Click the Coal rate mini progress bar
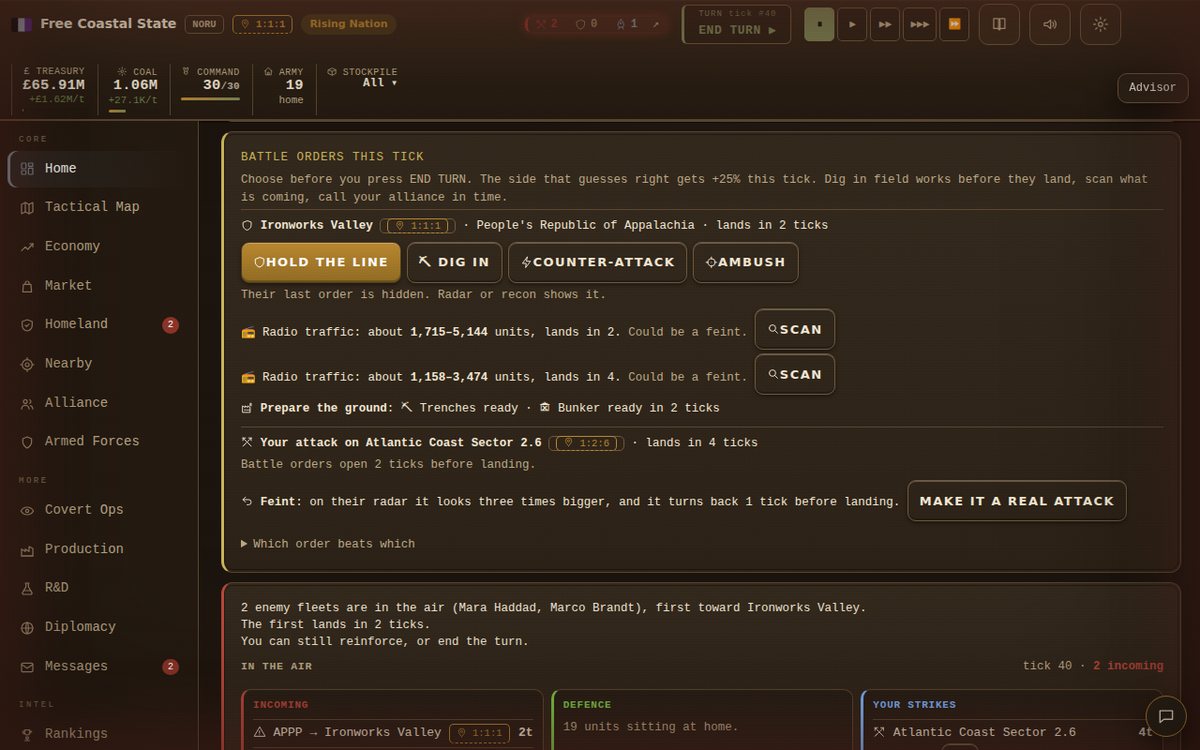The height and width of the screenshot is (750, 1200). (117, 111)
